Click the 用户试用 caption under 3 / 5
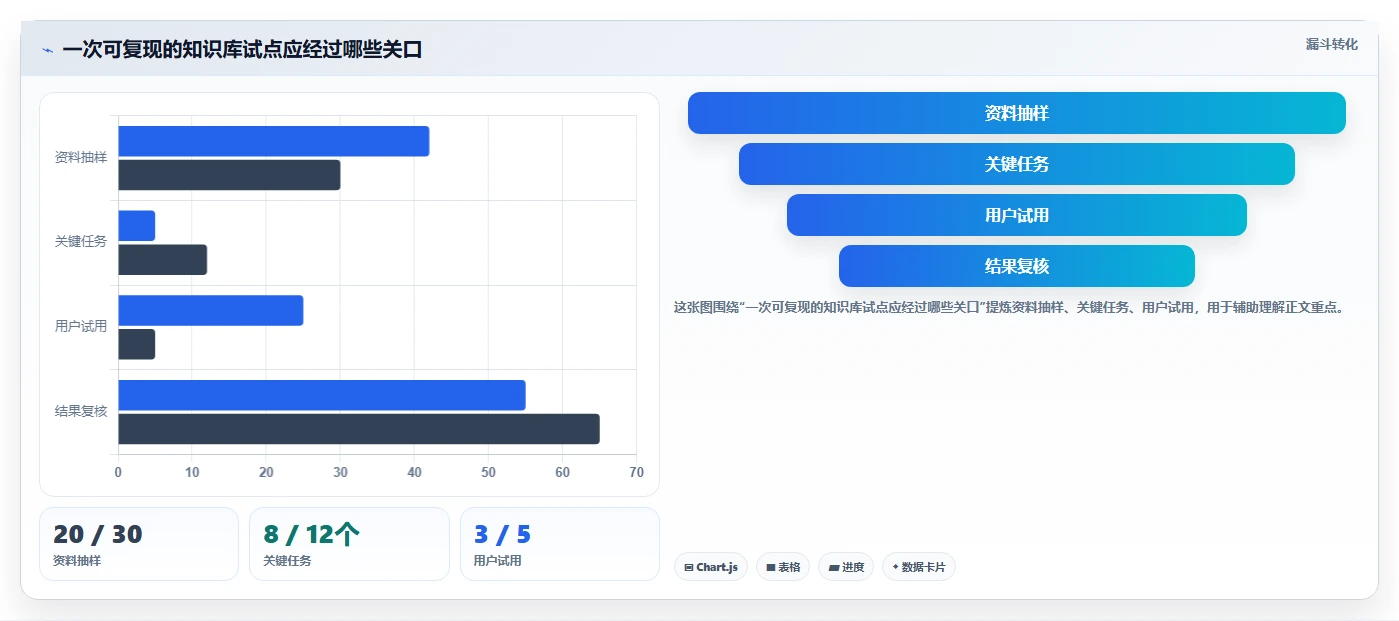Screen dimensions: 1399x621 [x=498, y=561]
